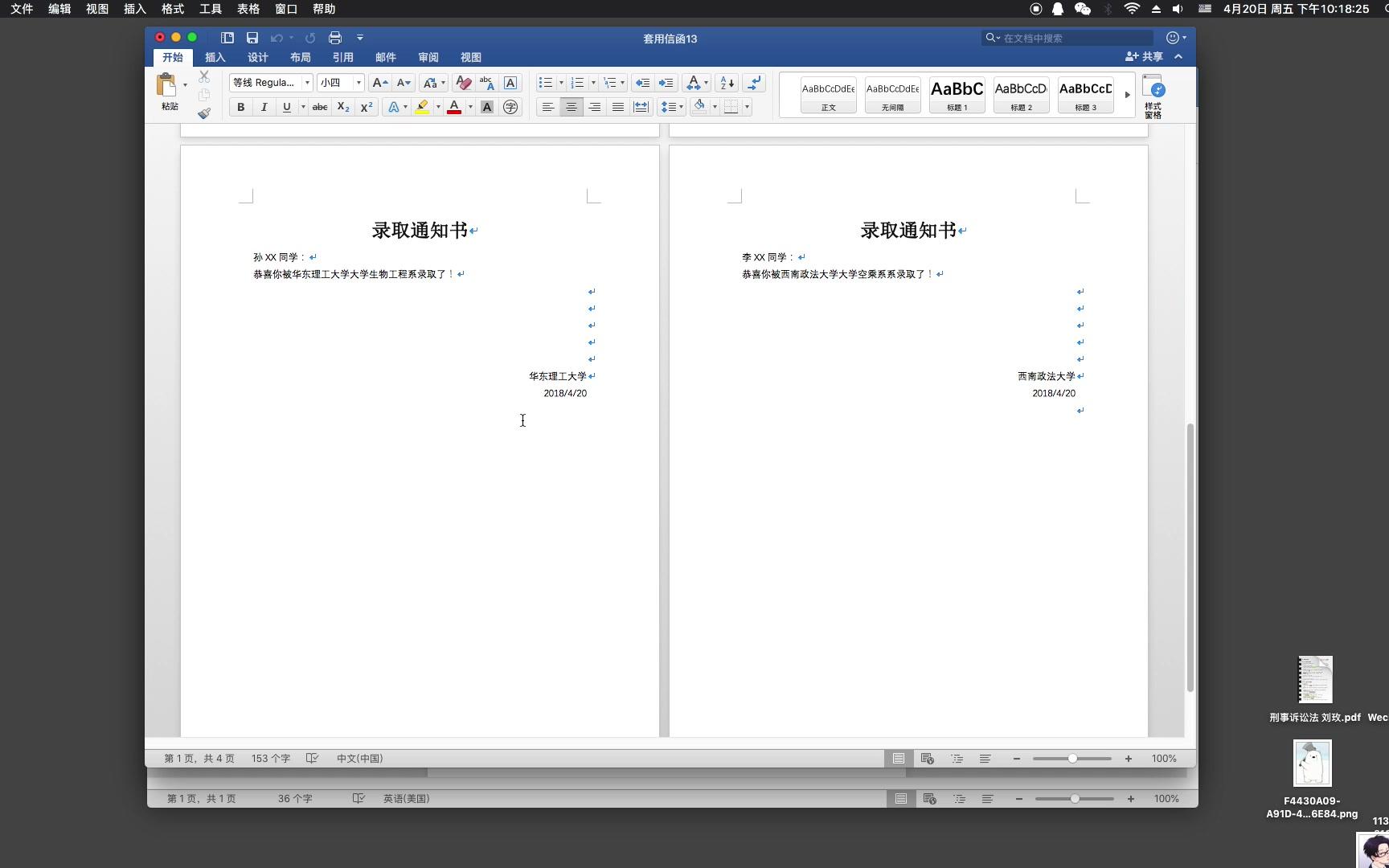Viewport: 1389px width, 868px height.
Task: Select the clear formatting eraser icon
Action: point(463,83)
